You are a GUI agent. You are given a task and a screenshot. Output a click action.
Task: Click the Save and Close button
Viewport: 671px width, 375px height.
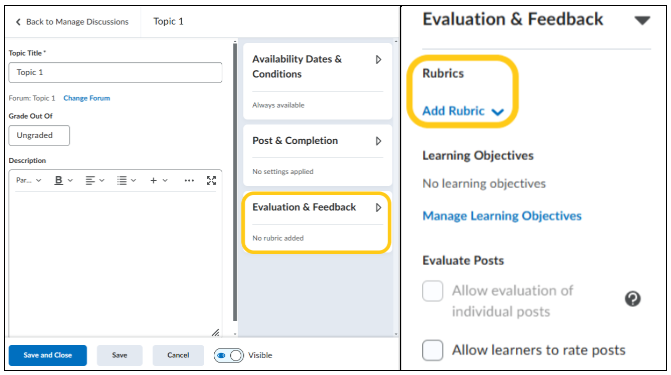pos(48,355)
